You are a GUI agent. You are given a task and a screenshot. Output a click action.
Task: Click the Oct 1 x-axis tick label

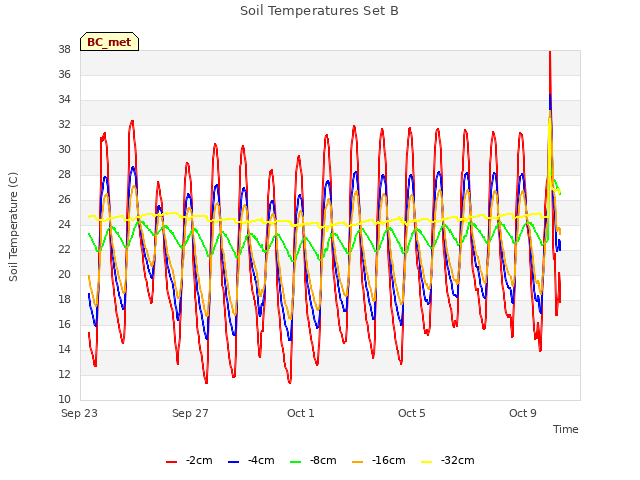click(301, 413)
